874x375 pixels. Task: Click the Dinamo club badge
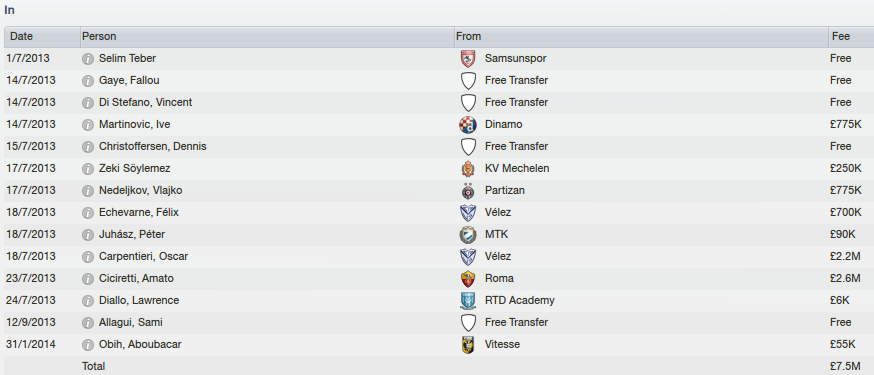468,125
